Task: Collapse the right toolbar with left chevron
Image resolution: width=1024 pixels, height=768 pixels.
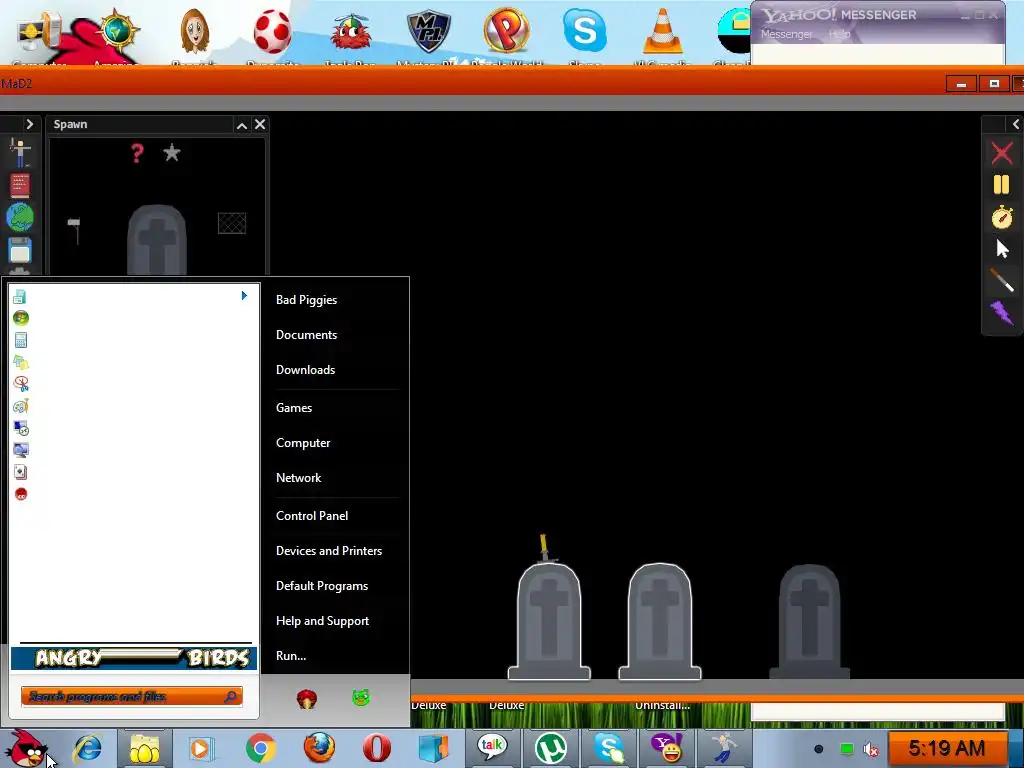Action: click(1016, 124)
